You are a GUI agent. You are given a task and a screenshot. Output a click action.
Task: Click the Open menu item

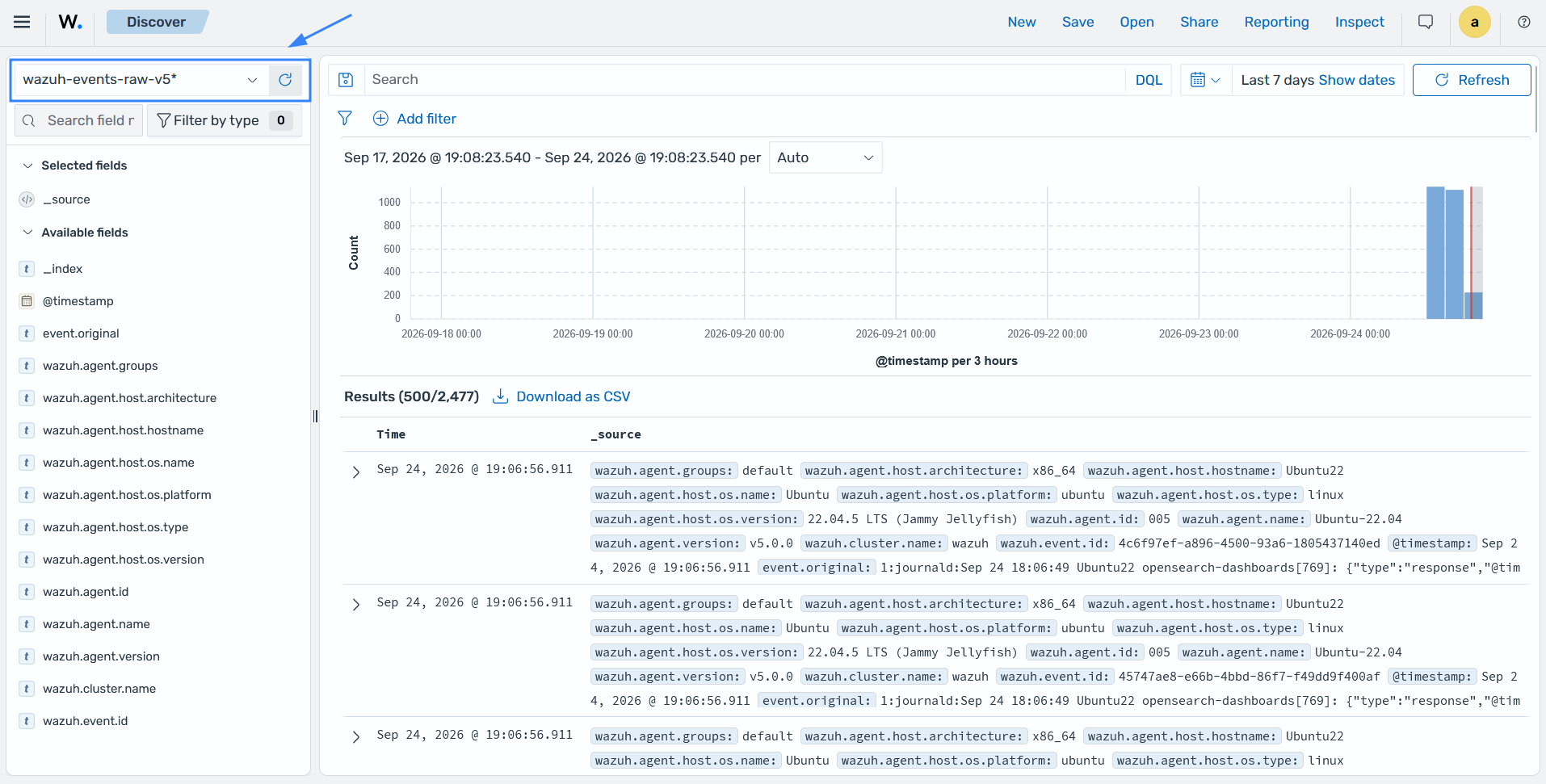(1136, 22)
